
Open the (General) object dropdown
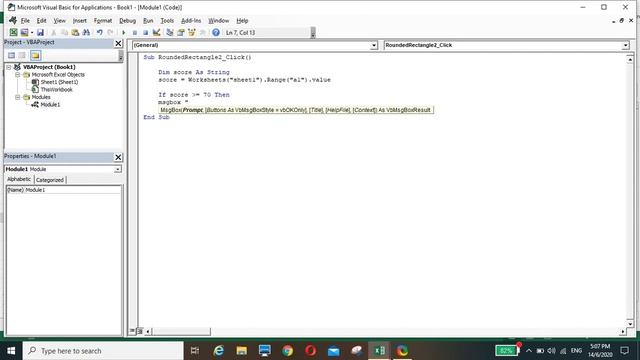click(373, 45)
